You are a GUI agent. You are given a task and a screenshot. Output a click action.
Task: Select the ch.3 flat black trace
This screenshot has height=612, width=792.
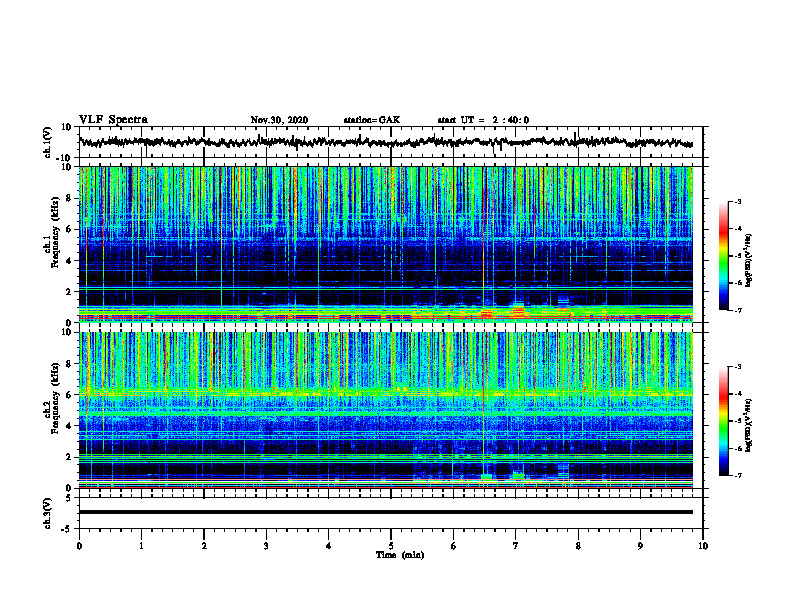tap(385, 512)
